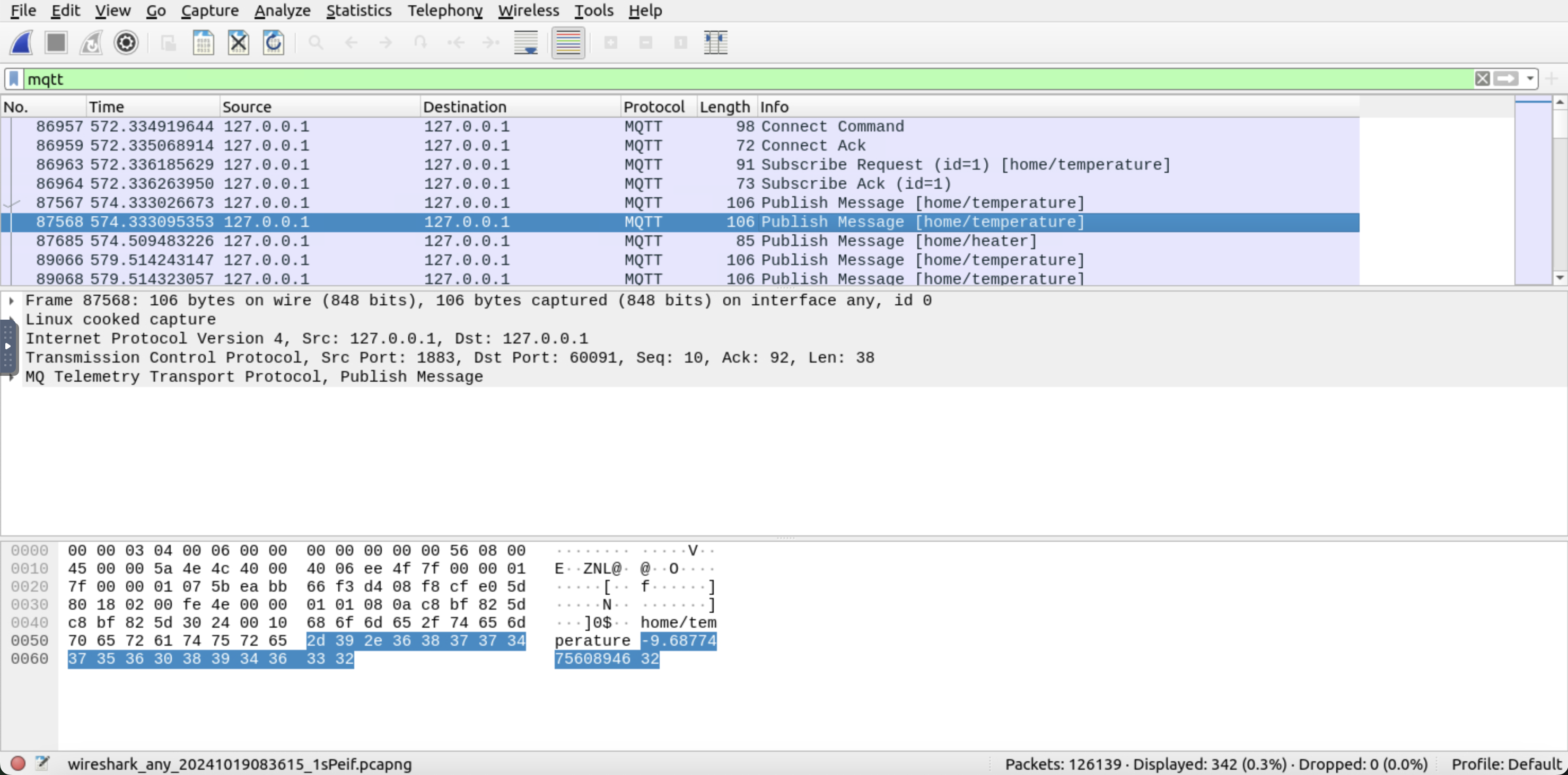1568x775 pixels.
Task: Close this capture file
Action: point(239,42)
